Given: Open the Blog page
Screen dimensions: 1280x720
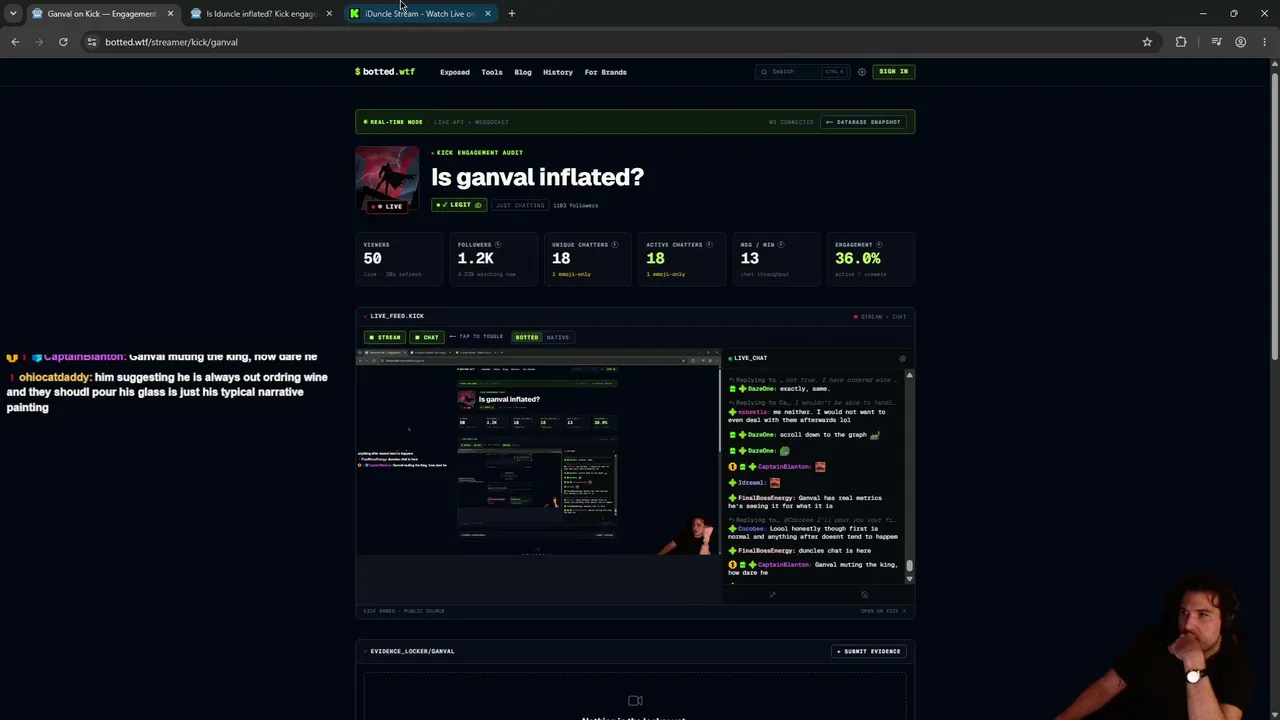Looking at the screenshot, I should 523,72.
